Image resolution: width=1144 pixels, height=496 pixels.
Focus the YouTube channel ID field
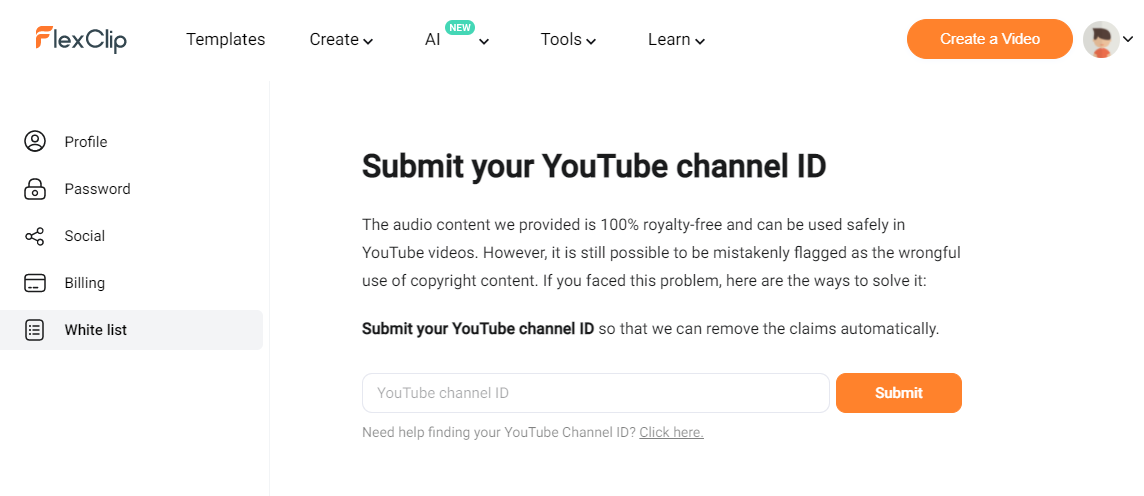tap(595, 393)
